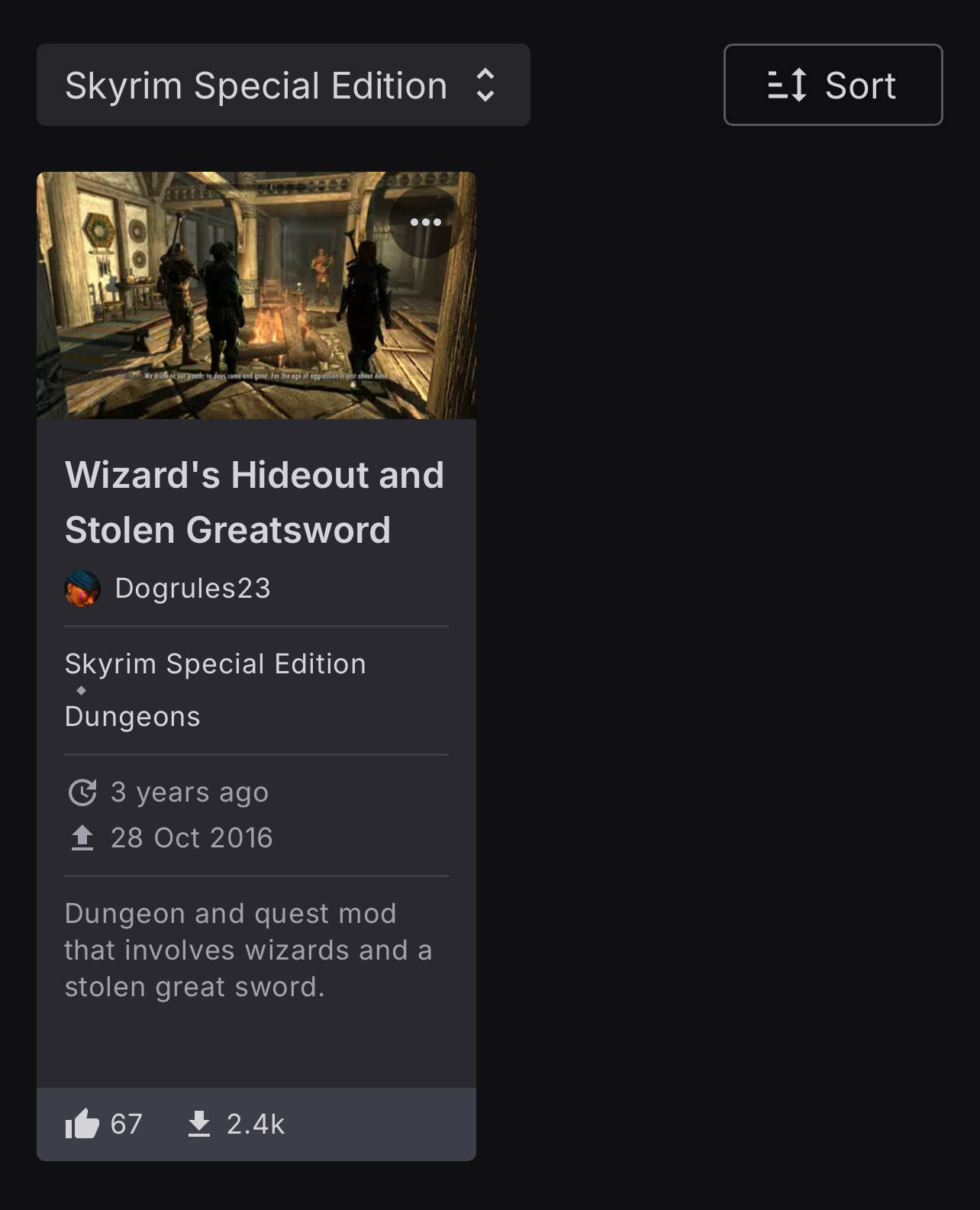Image resolution: width=980 pixels, height=1210 pixels.
Task: Click the mod screenshot thumbnail
Action: [256, 295]
